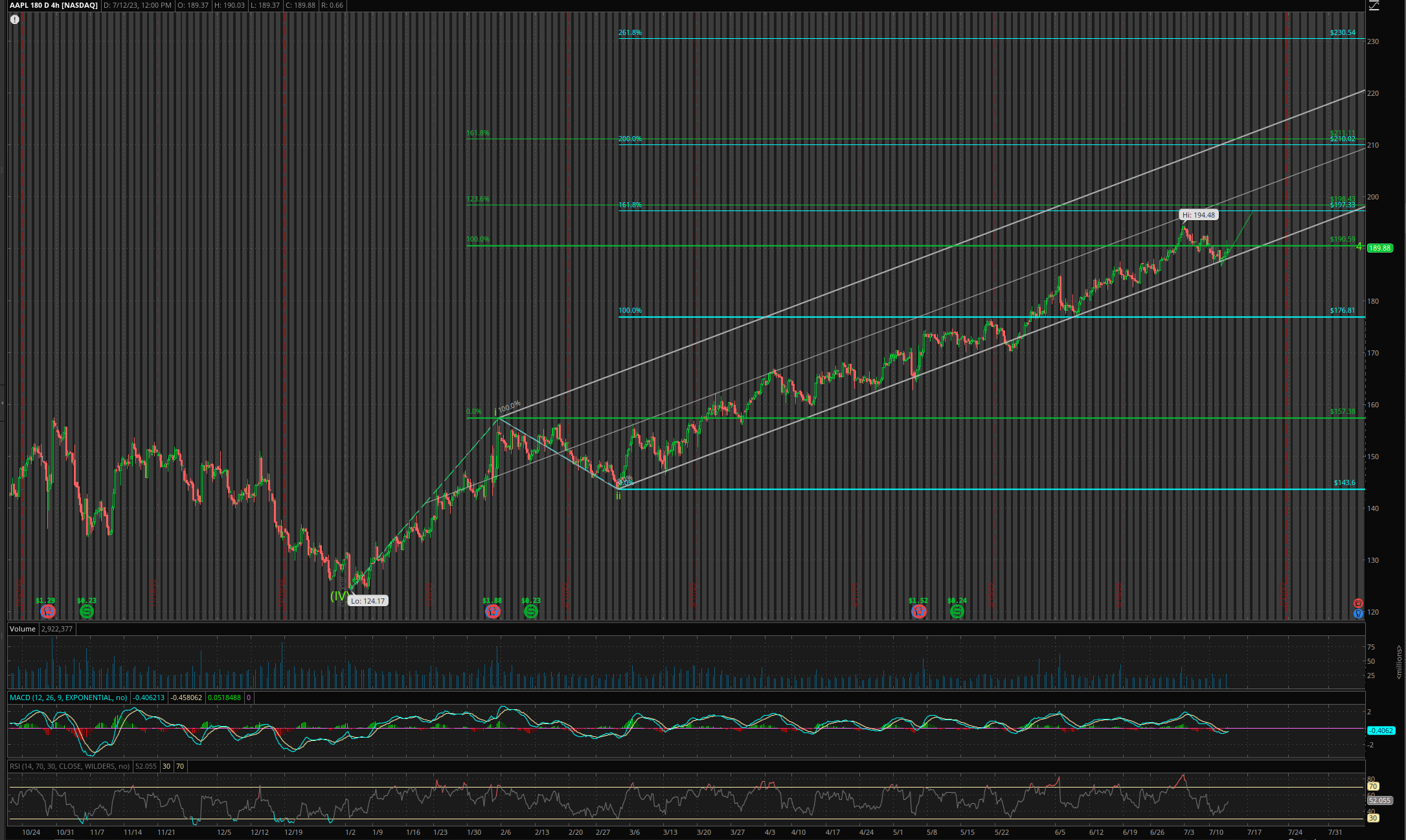Click the 30 oversold tag on RSI axis
This screenshot has height=840, width=1406.
tap(1373, 818)
